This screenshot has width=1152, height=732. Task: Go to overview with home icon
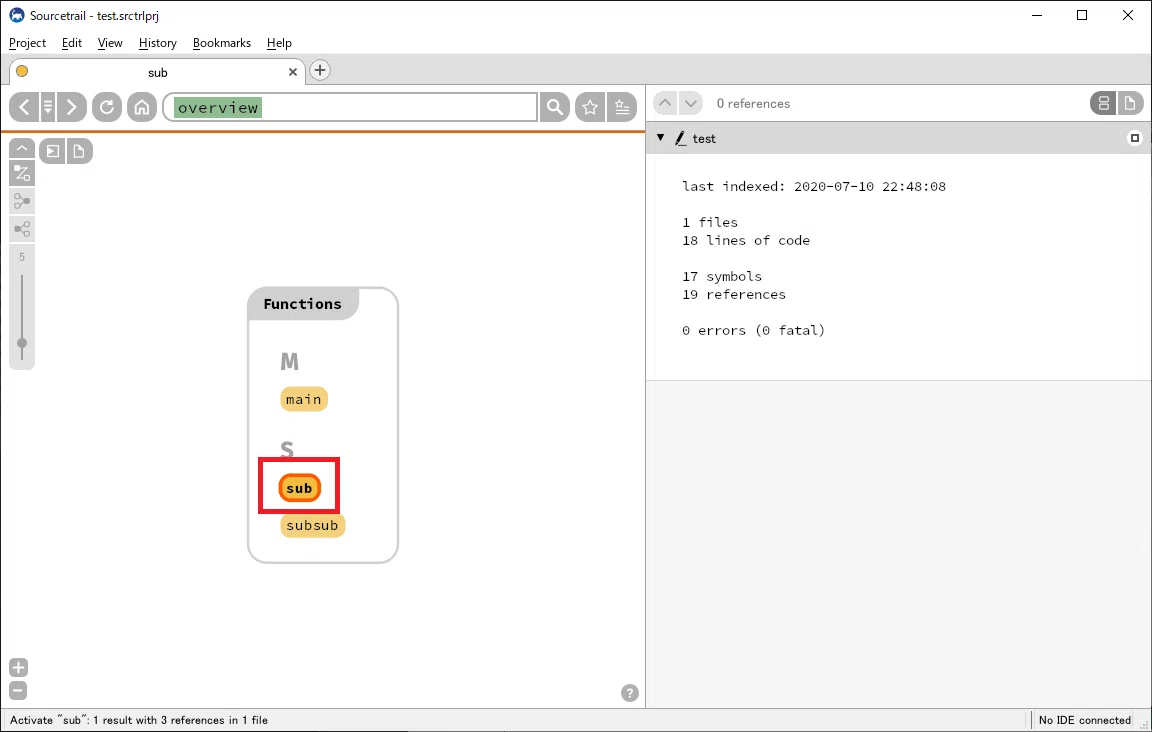(x=142, y=107)
